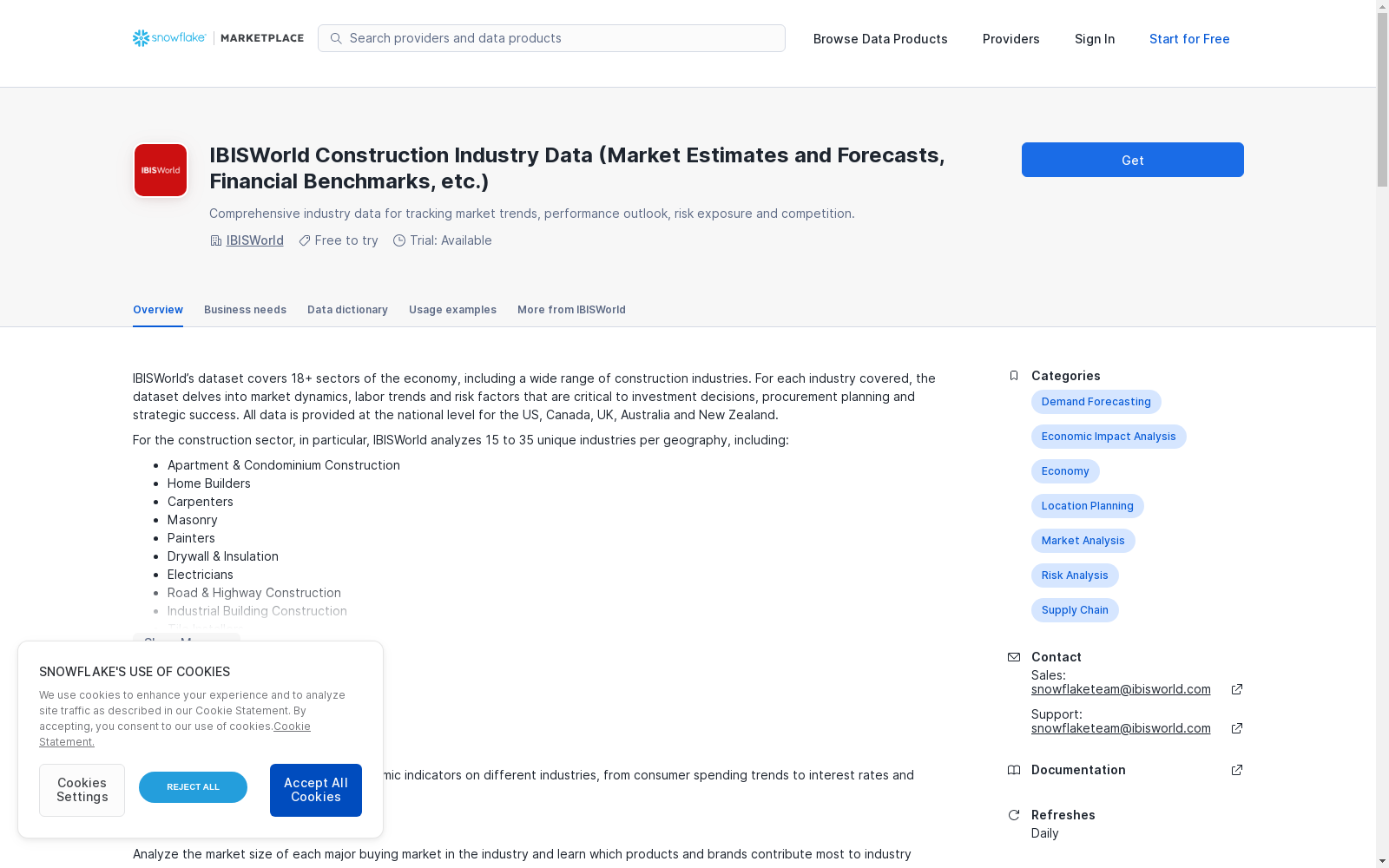
Task: Select the Market Analysis category tag
Action: pos(1083,541)
